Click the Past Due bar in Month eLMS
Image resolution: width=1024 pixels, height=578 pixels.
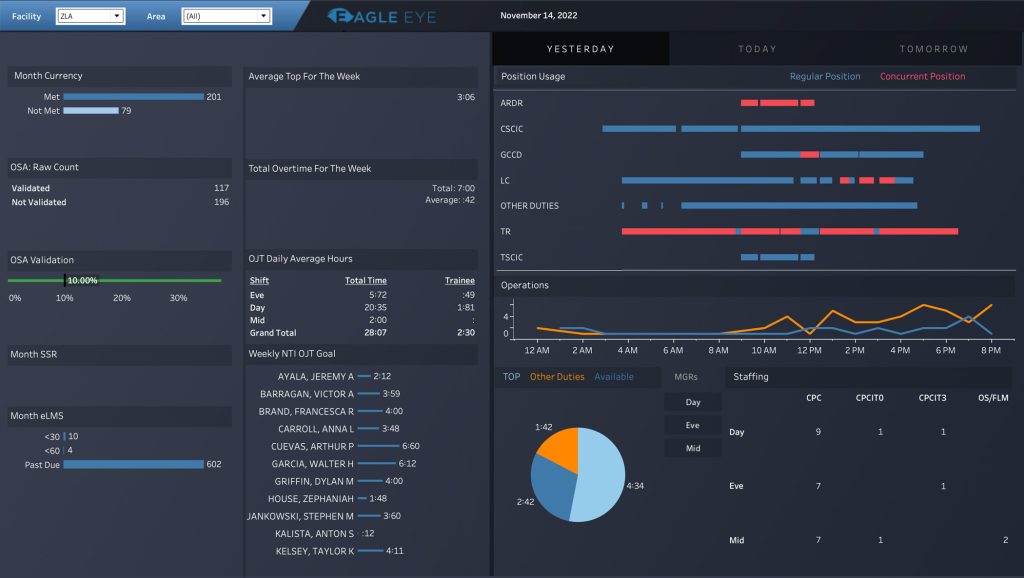point(133,464)
